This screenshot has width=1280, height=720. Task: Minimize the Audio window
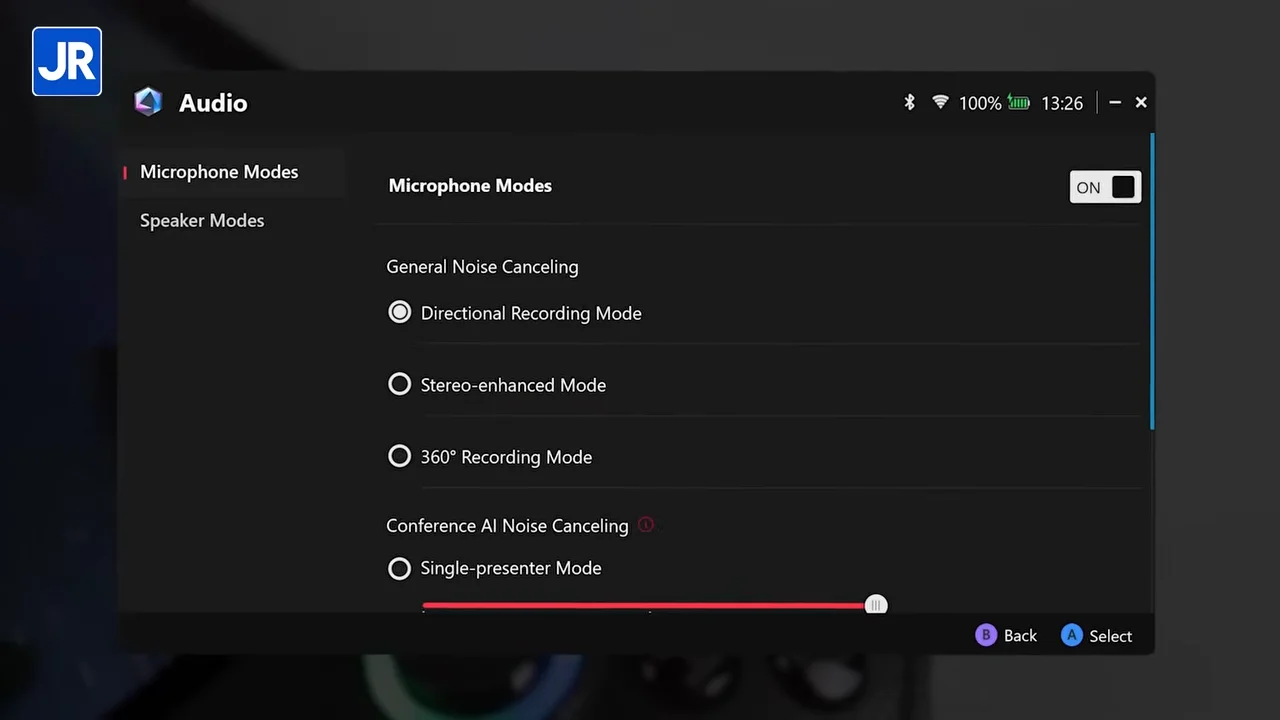pos(1115,102)
